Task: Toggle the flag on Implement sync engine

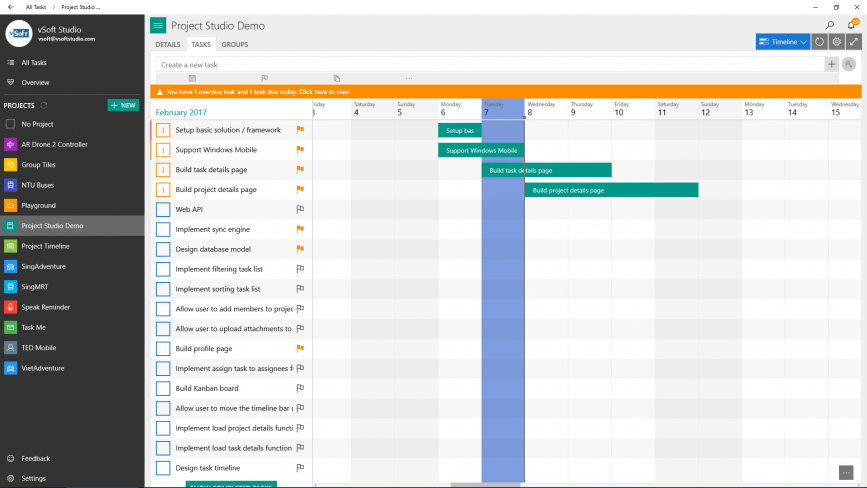Action: [x=299, y=229]
